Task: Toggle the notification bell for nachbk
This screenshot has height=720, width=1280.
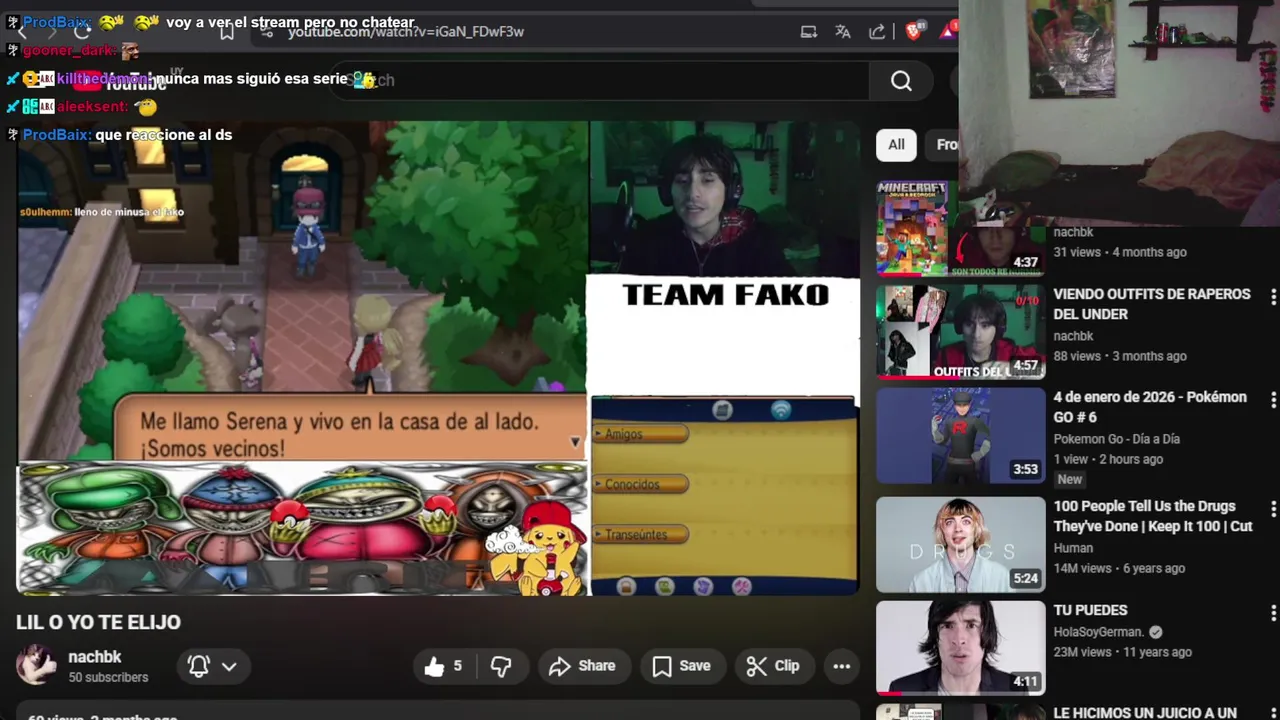Action: 198,666
